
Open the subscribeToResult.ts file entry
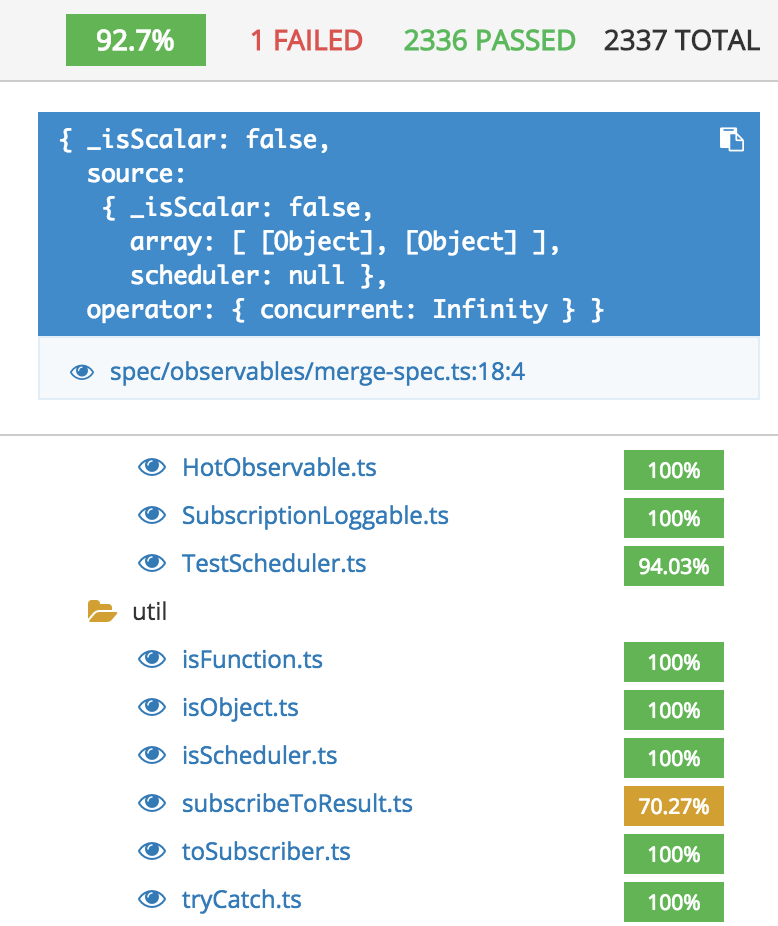pos(297,803)
